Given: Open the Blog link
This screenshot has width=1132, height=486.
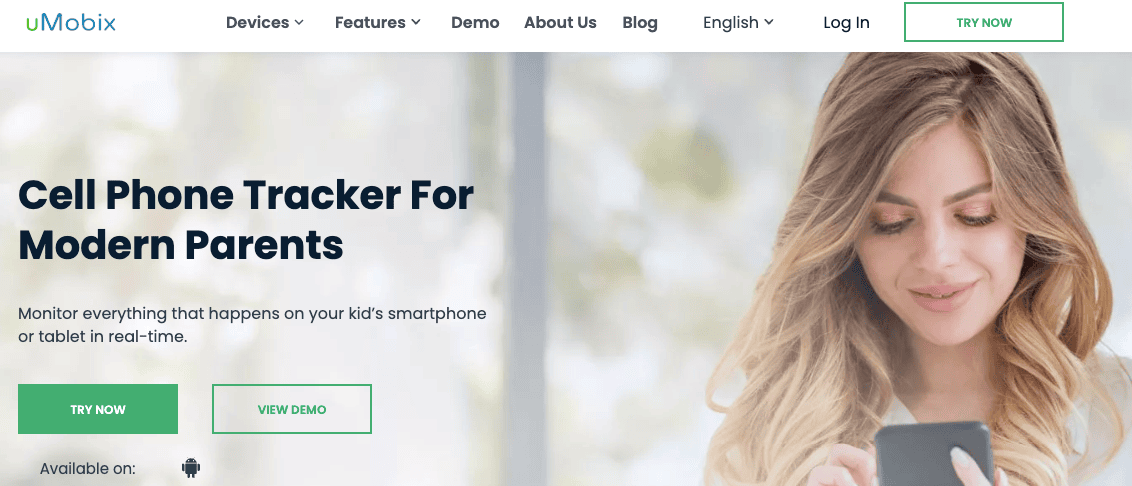Looking at the screenshot, I should coord(640,22).
